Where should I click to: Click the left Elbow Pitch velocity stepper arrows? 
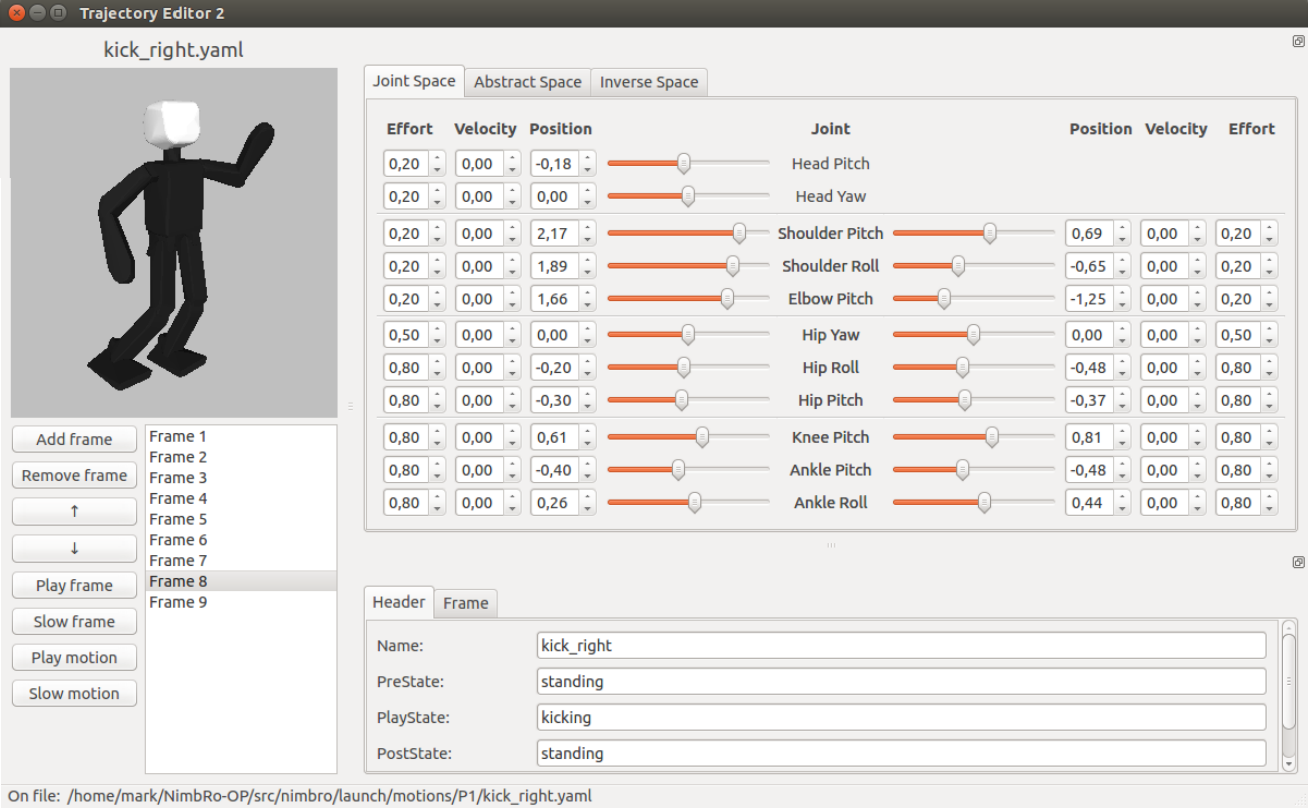512,298
